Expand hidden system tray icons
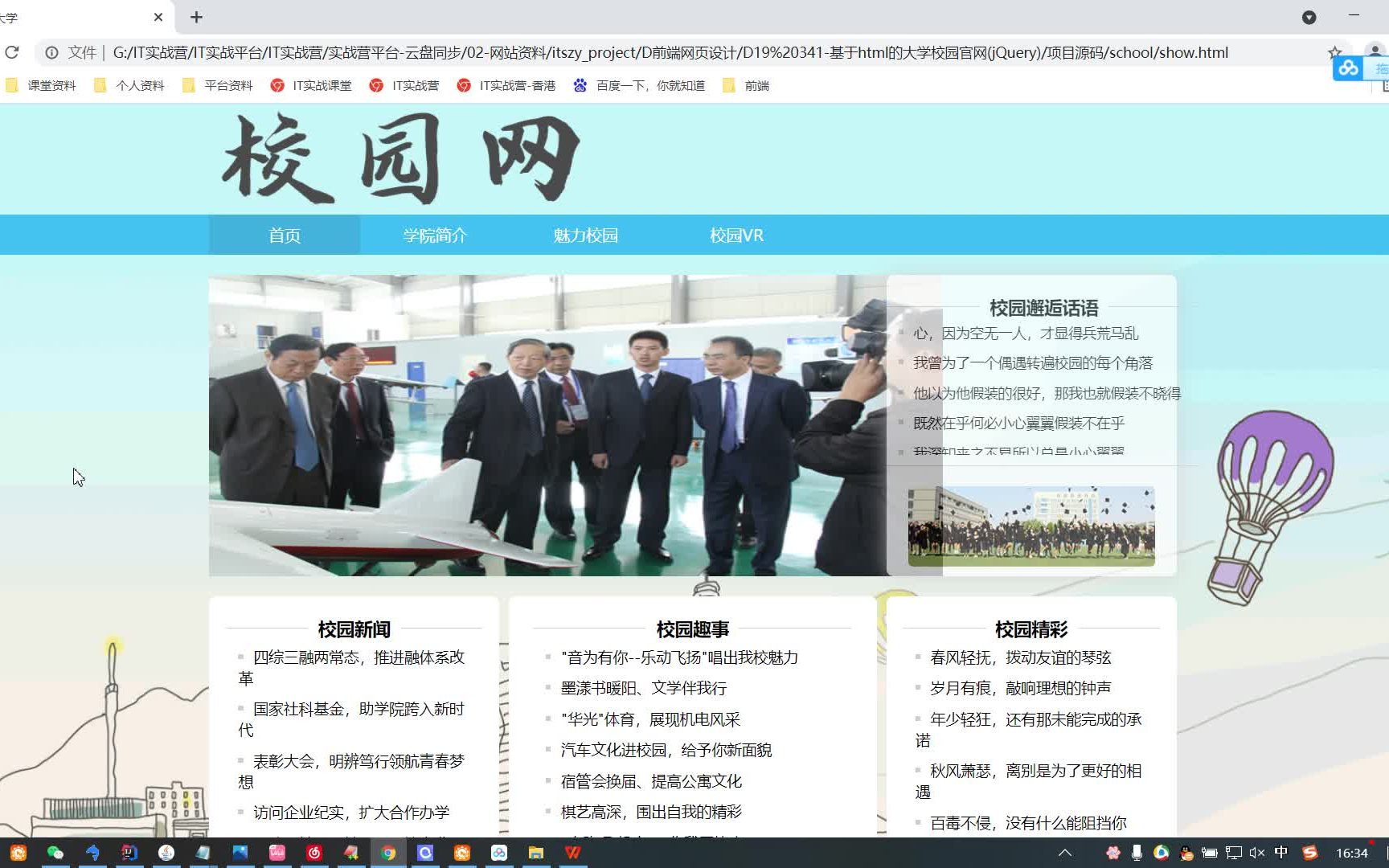The height and width of the screenshot is (868, 1389). click(1067, 853)
